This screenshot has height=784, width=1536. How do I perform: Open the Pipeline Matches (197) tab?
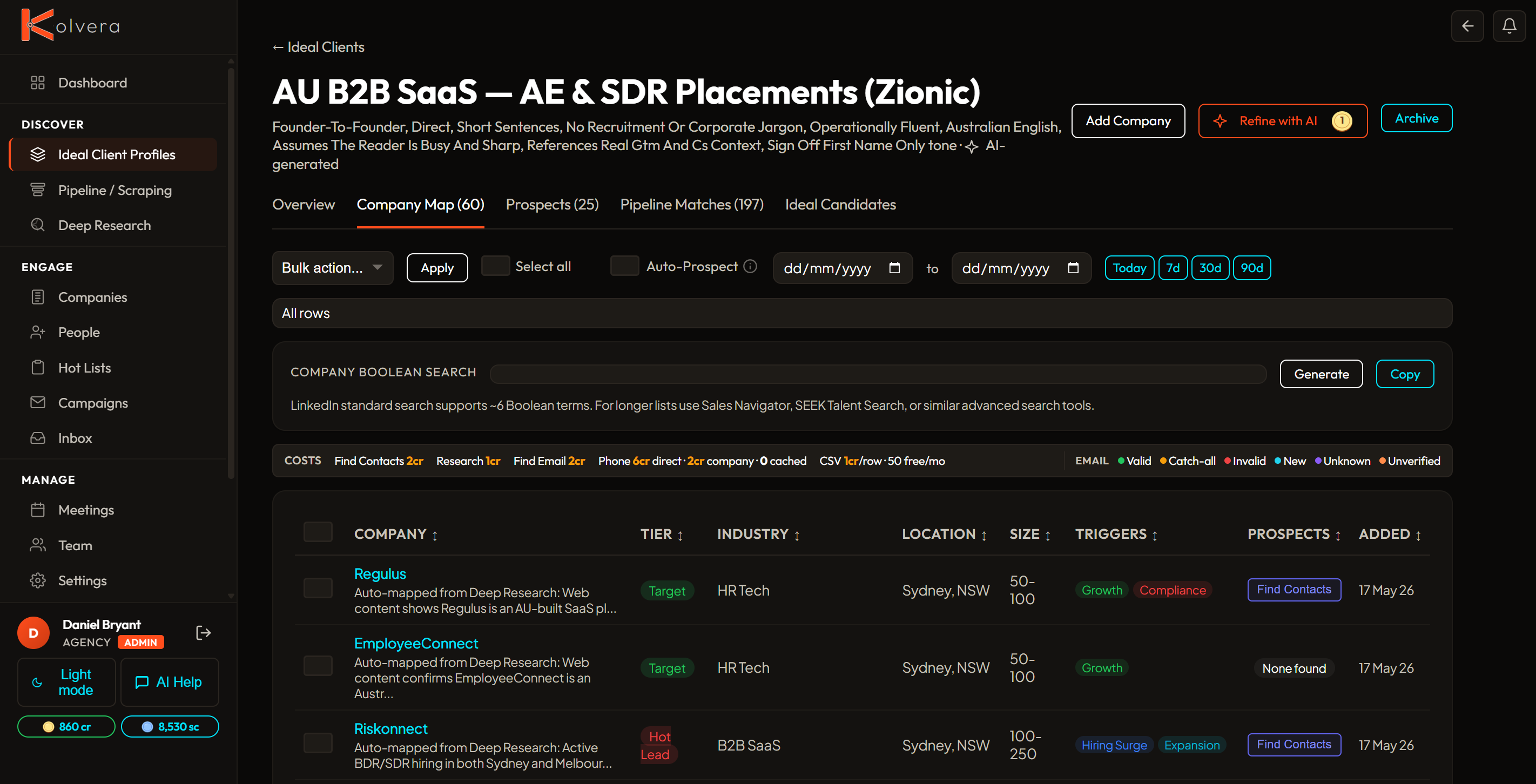click(692, 205)
